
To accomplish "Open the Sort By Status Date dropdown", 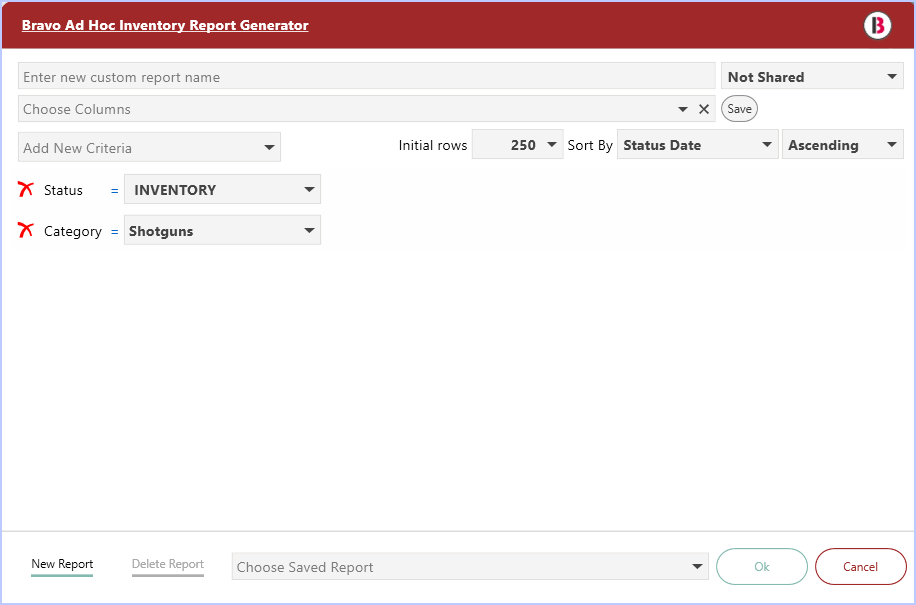I will (x=698, y=145).
